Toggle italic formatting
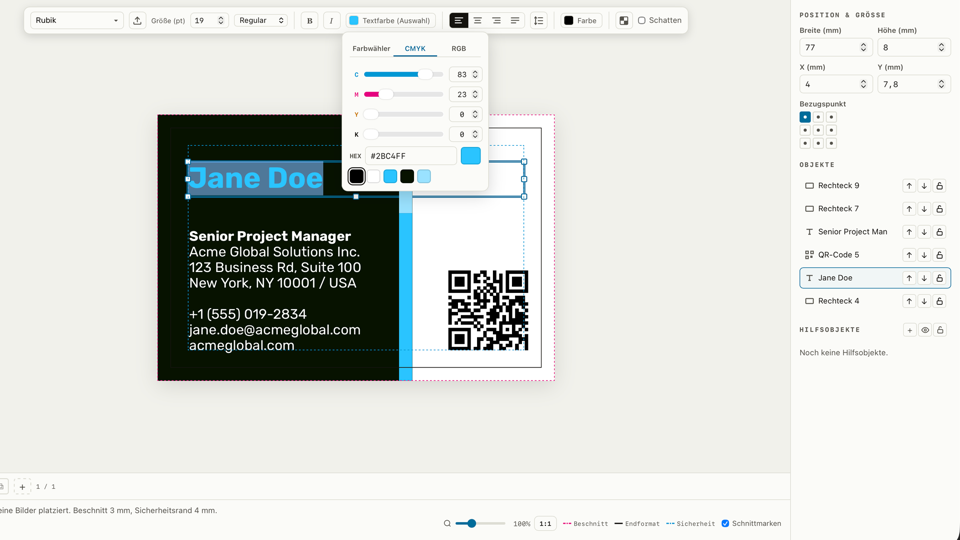960x540 pixels. pyautogui.click(x=331, y=20)
